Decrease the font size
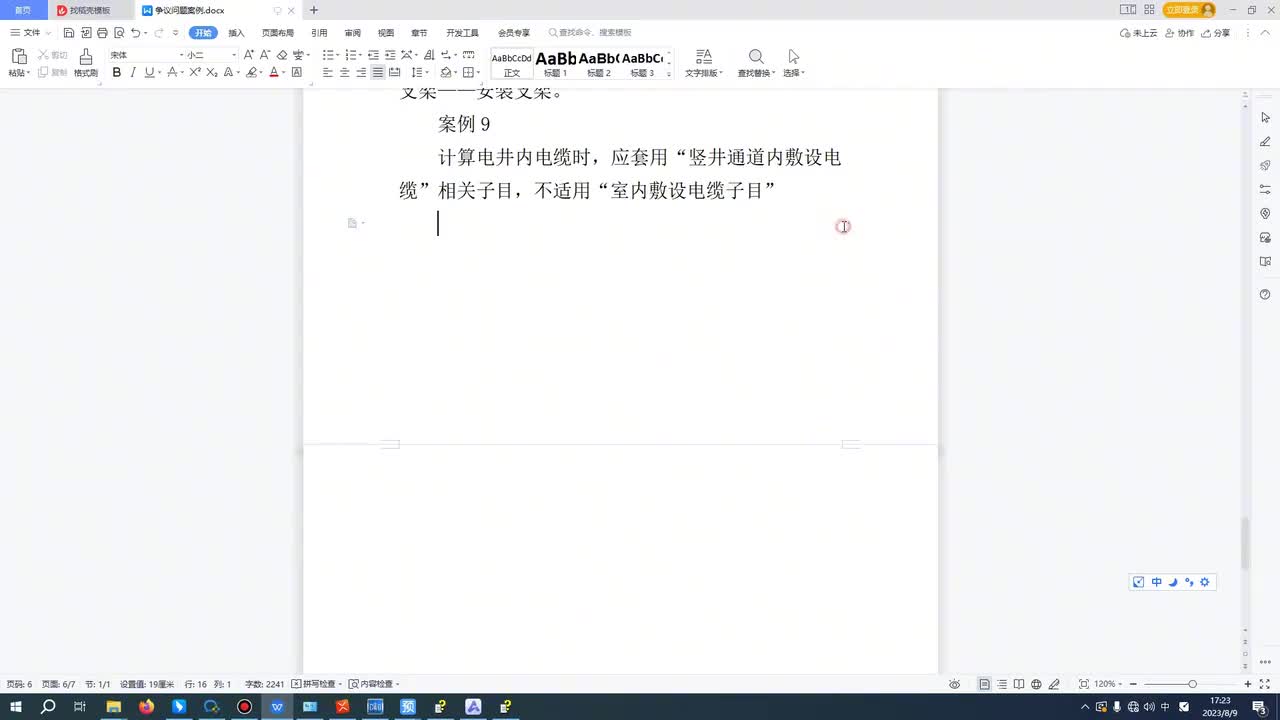Screen dimensions: 1280x720 (x=264, y=55)
